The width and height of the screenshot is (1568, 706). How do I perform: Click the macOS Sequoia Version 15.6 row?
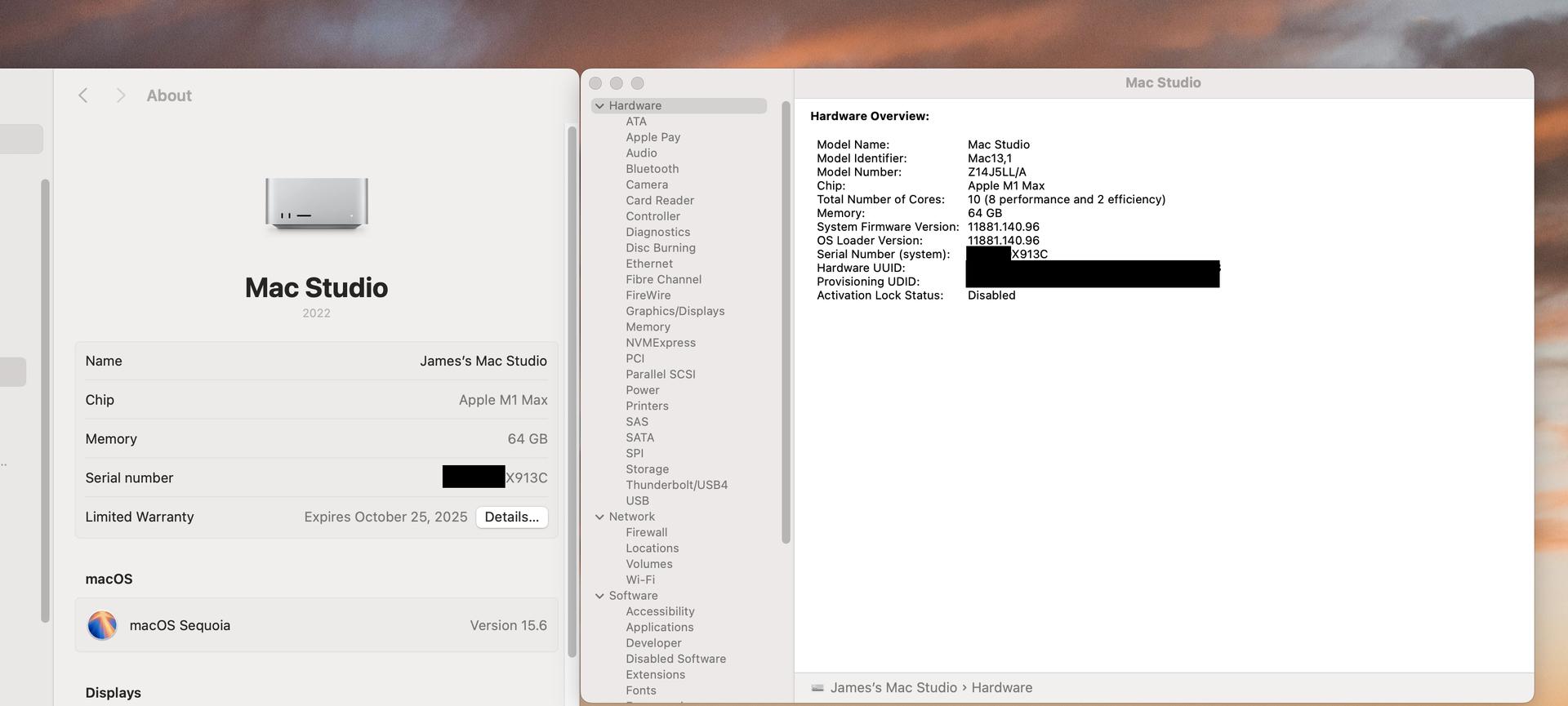[317, 625]
